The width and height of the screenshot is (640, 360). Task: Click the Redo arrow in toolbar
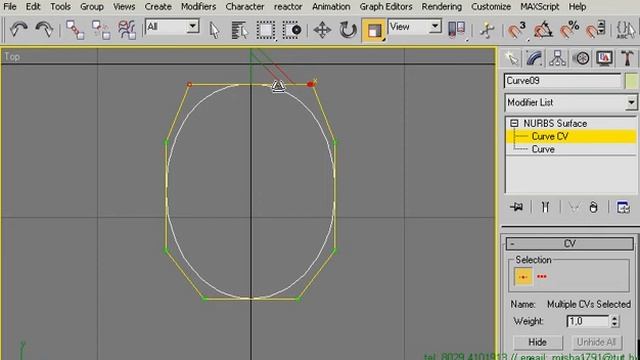[x=44, y=30]
